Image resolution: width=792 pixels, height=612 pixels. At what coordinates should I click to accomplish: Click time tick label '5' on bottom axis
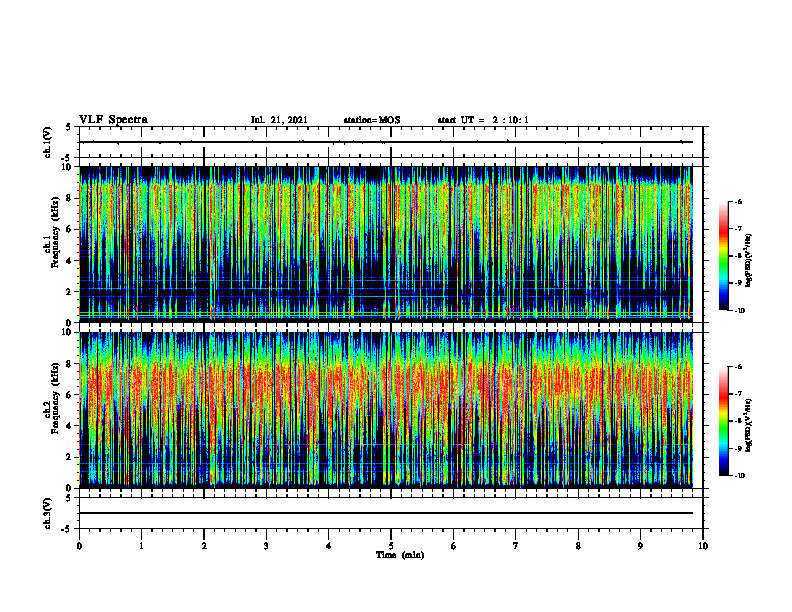pyautogui.click(x=391, y=546)
